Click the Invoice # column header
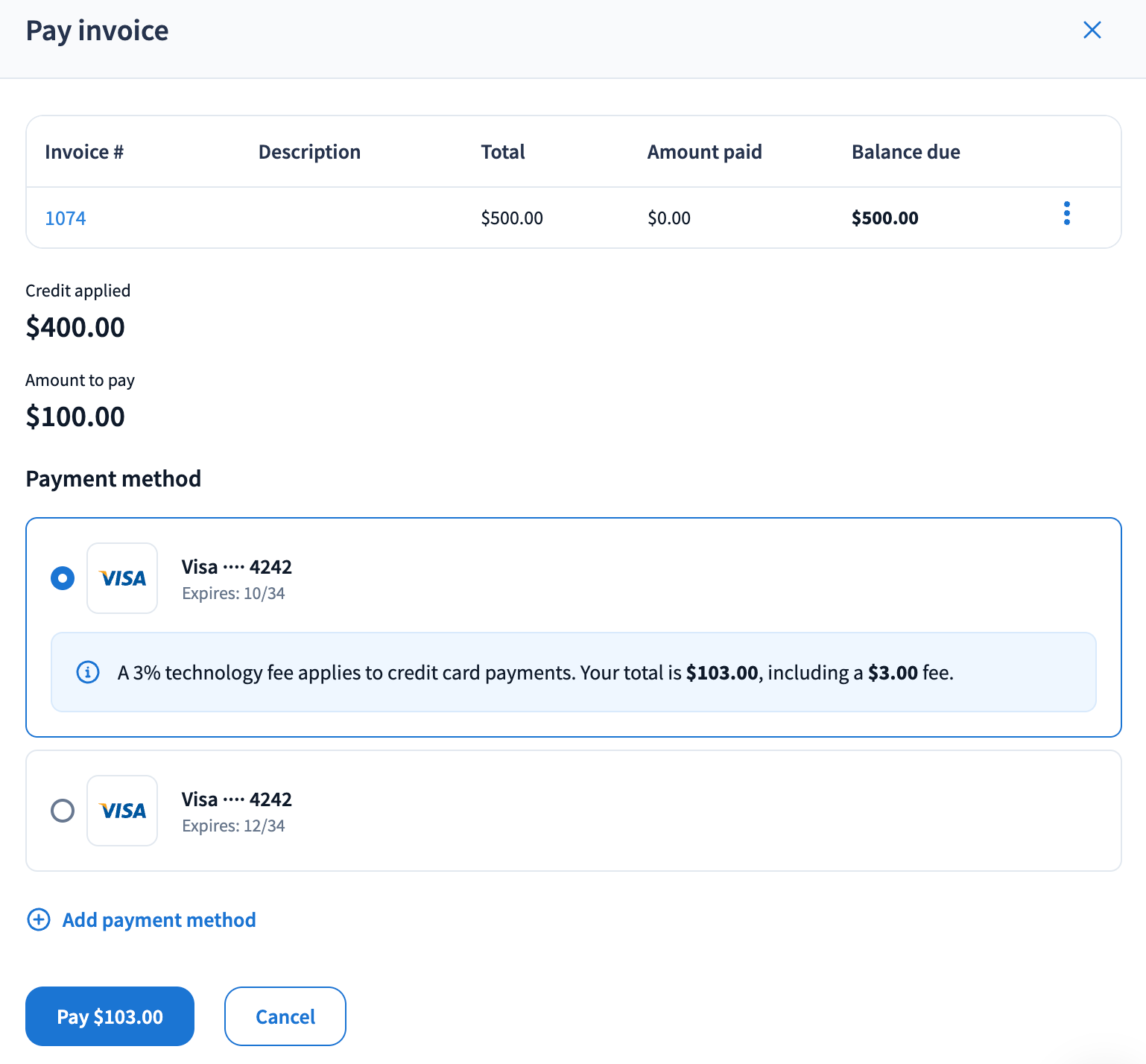 click(84, 152)
